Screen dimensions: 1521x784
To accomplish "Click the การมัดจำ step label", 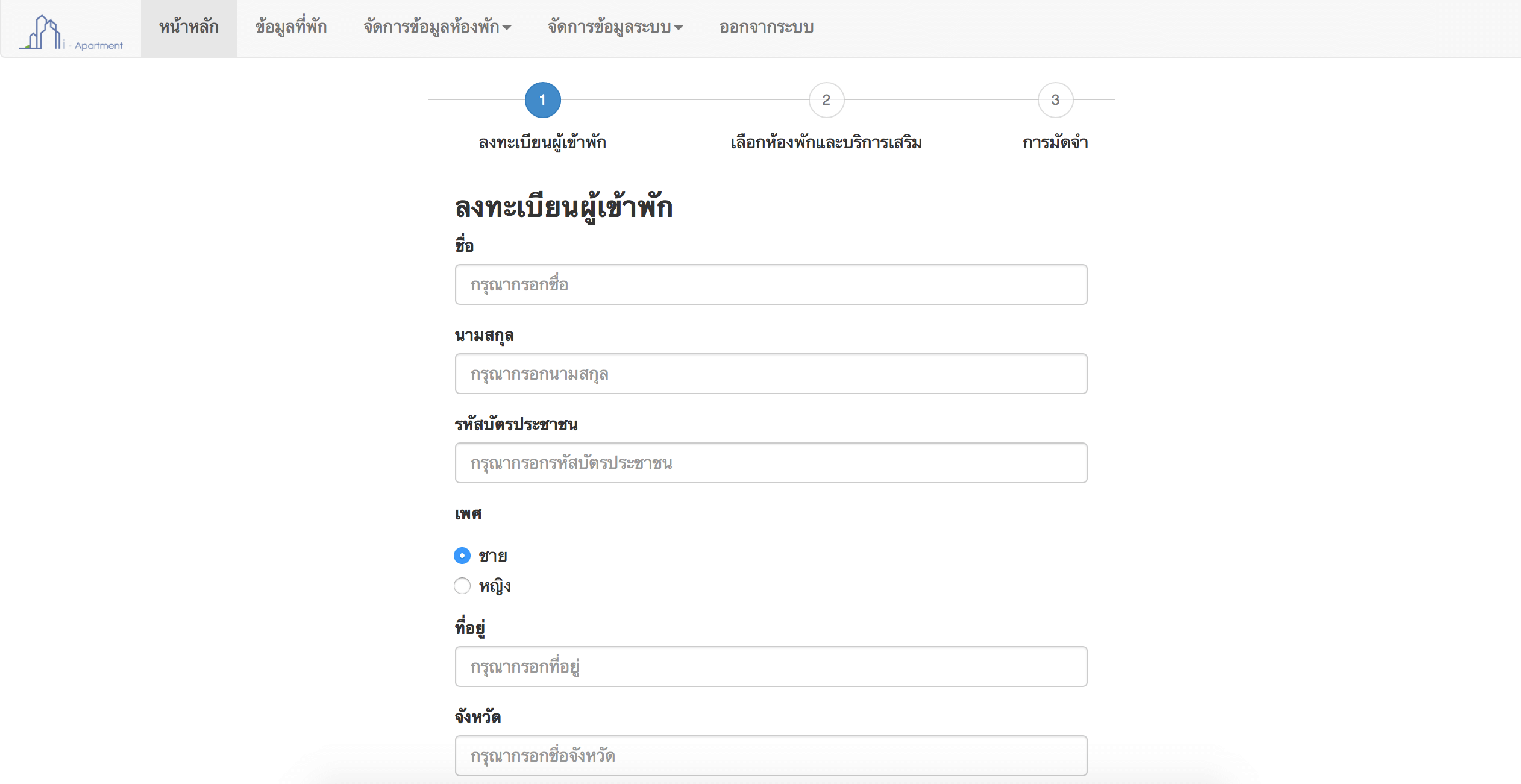I will pos(1055,143).
